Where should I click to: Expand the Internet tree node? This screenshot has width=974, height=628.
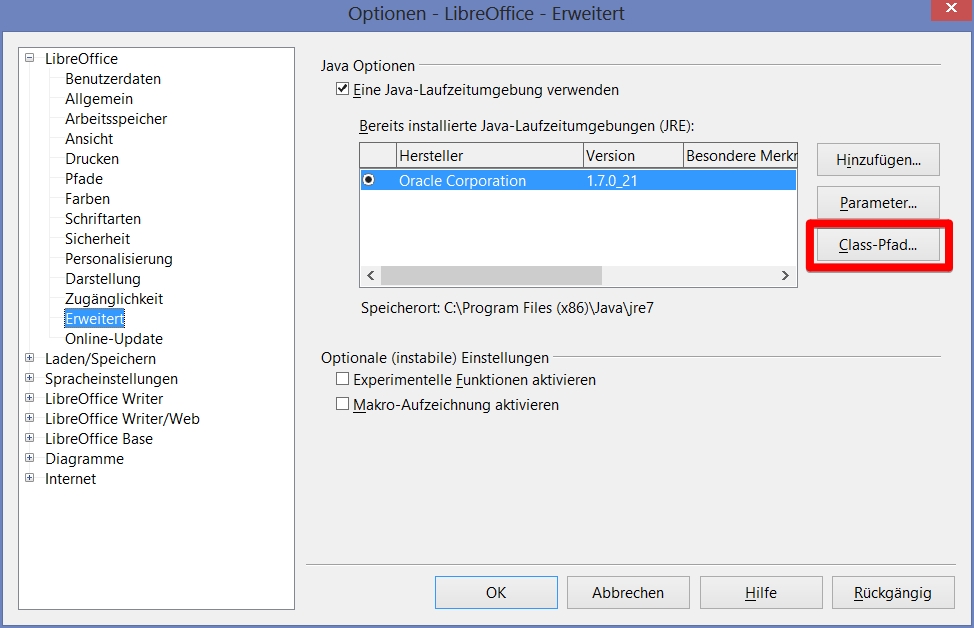pos(30,479)
